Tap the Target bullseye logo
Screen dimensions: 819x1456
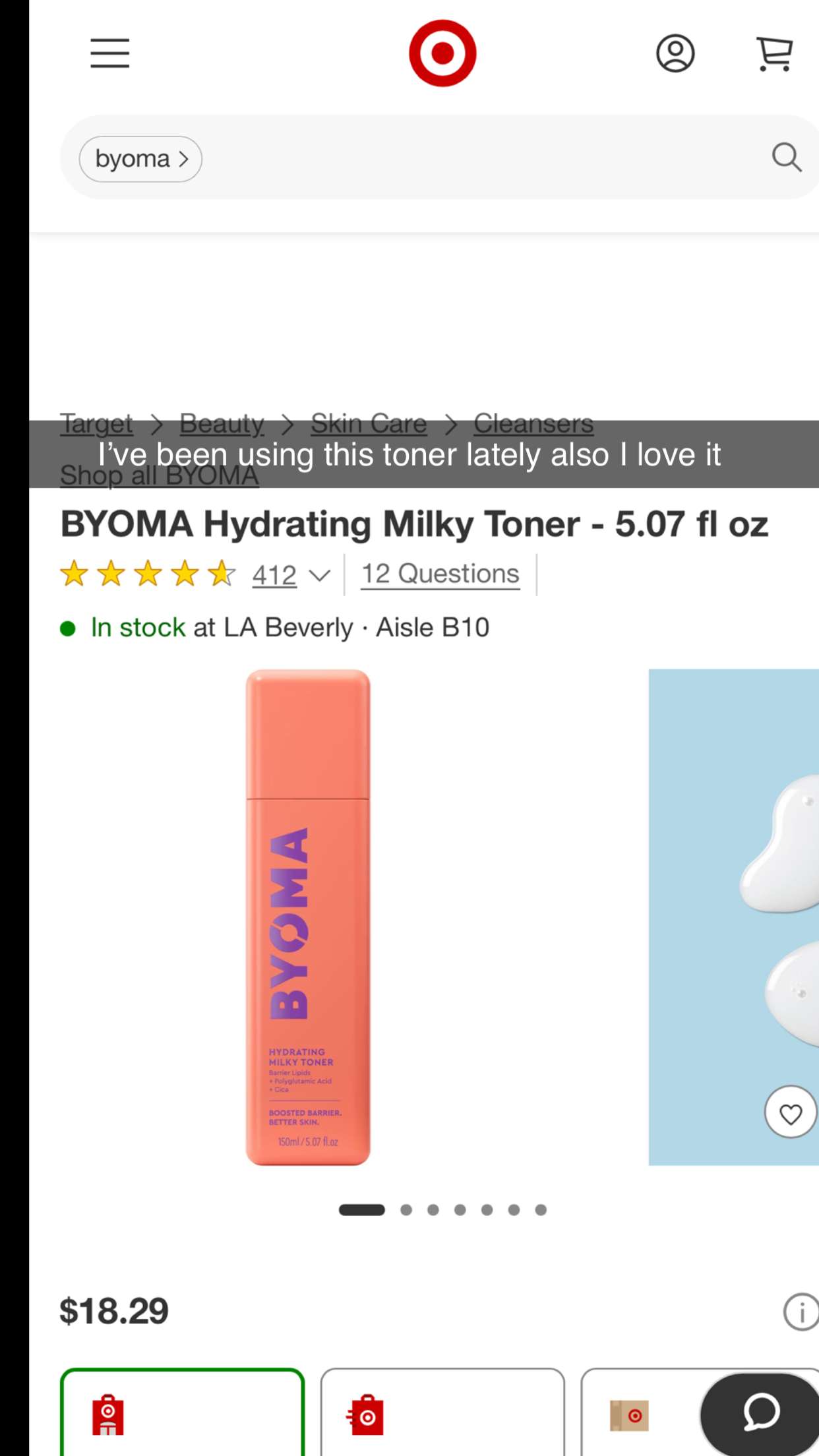click(442, 53)
